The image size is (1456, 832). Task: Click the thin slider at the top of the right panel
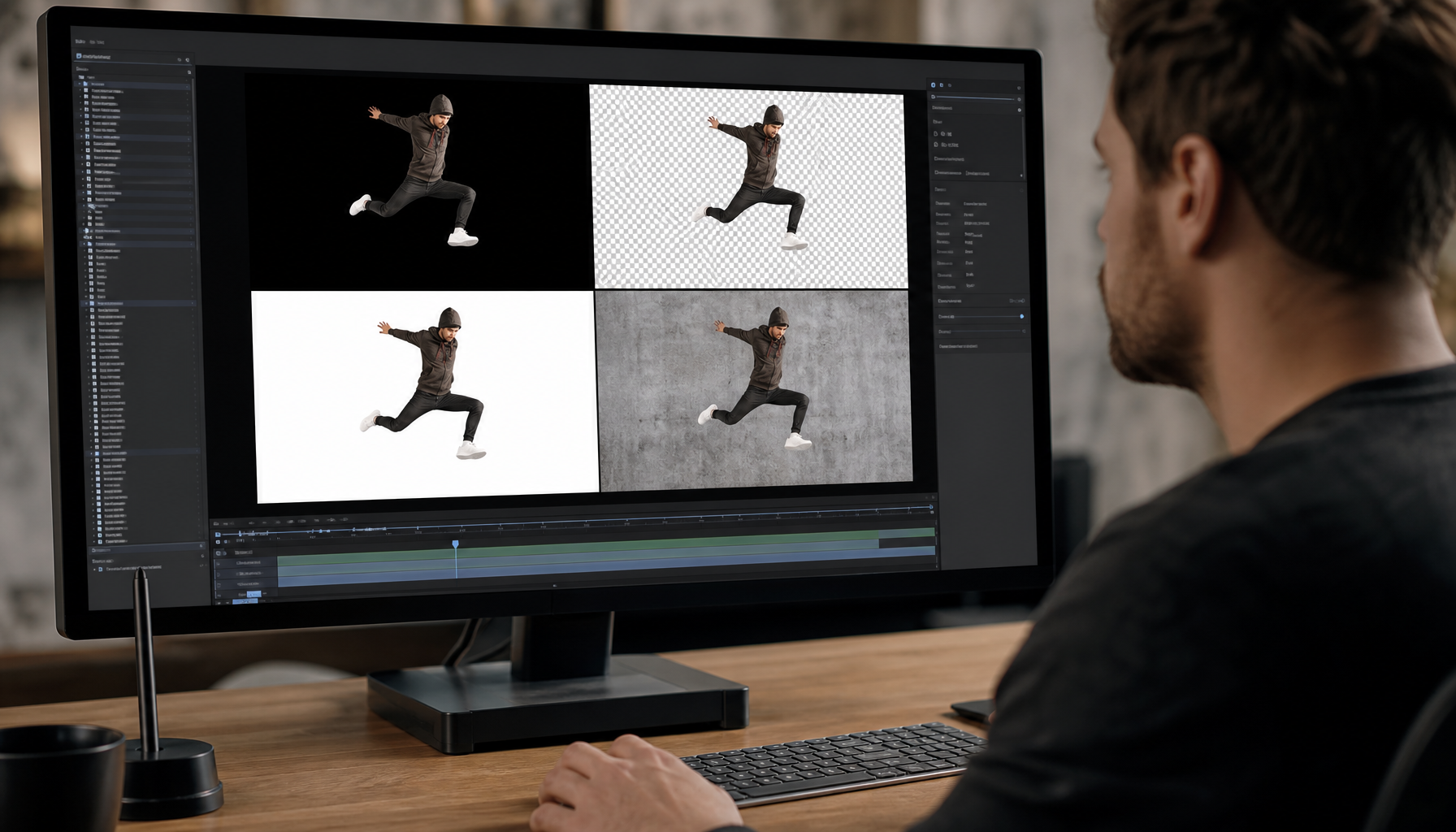975,98
